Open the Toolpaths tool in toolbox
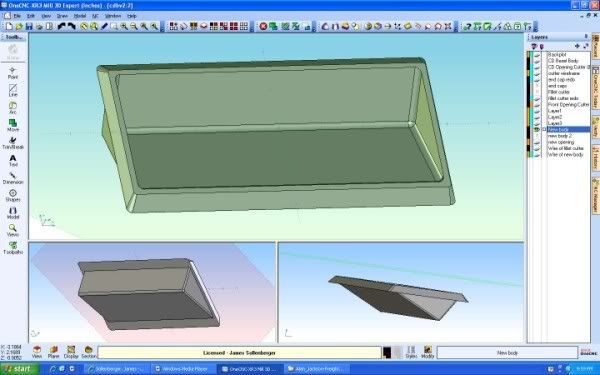600x375 pixels. coord(13,248)
